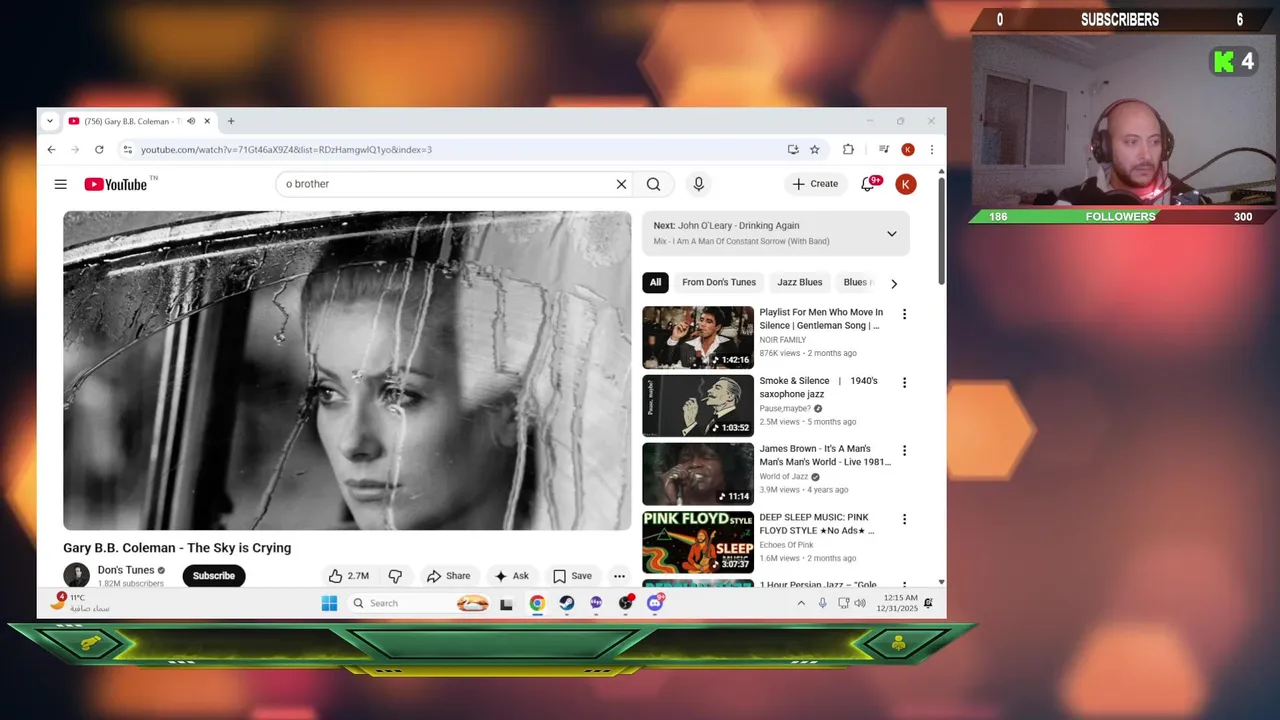1280x720 pixels.
Task: Open a new browser tab
Action: click(x=231, y=121)
